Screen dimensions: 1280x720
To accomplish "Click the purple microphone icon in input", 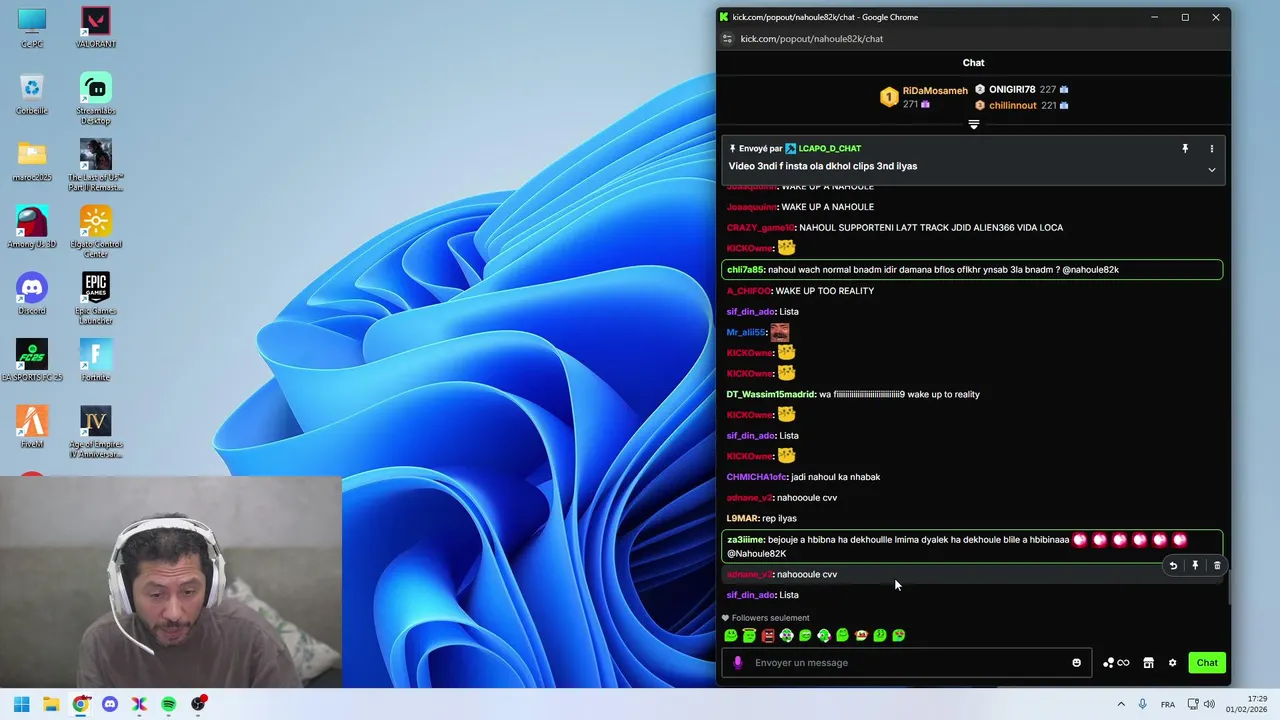I will coord(738,663).
